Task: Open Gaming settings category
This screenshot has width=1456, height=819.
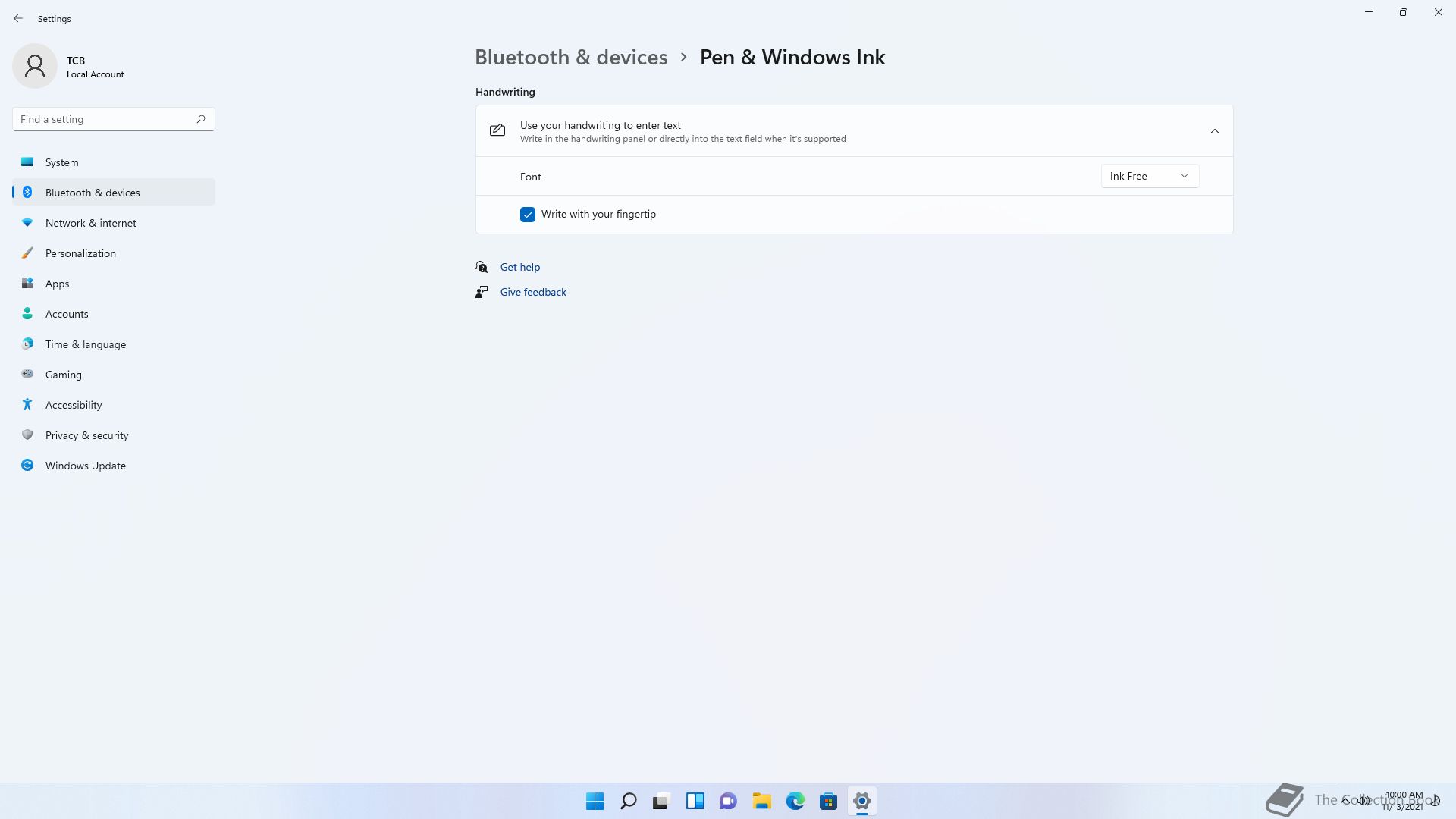Action: (114, 375)
